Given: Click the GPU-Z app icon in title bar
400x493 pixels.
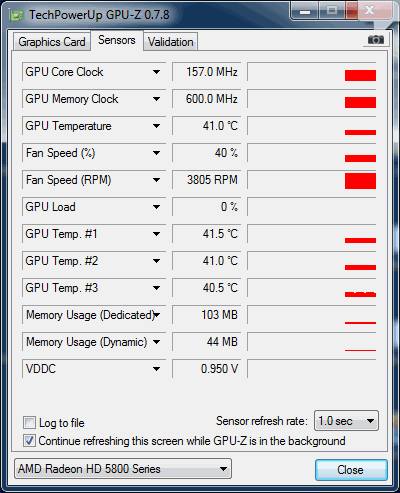Looking at the screenshot, I should tap(16, 15).
